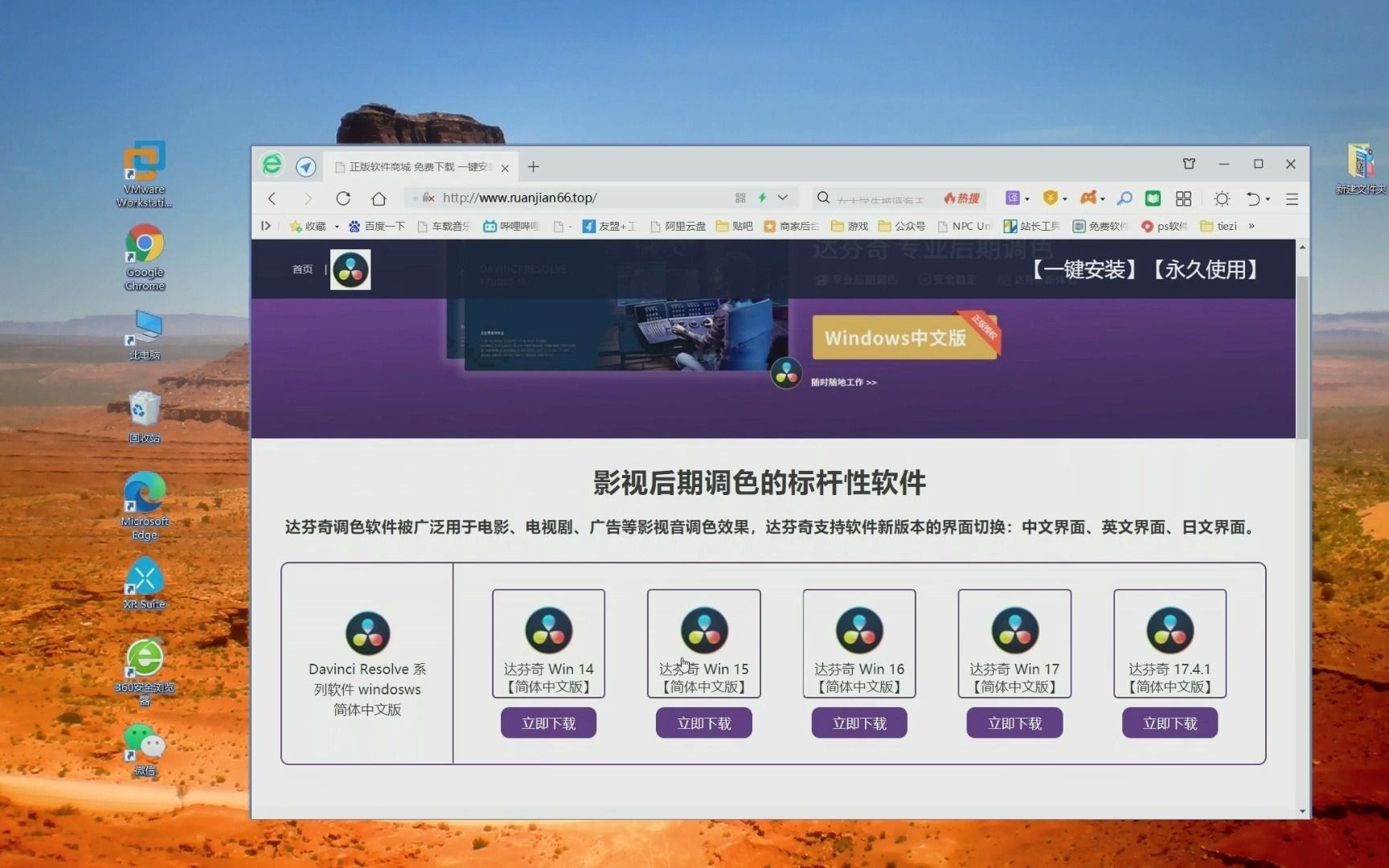Open Microsoft Edge desktop icon

[x=145, y=506]
